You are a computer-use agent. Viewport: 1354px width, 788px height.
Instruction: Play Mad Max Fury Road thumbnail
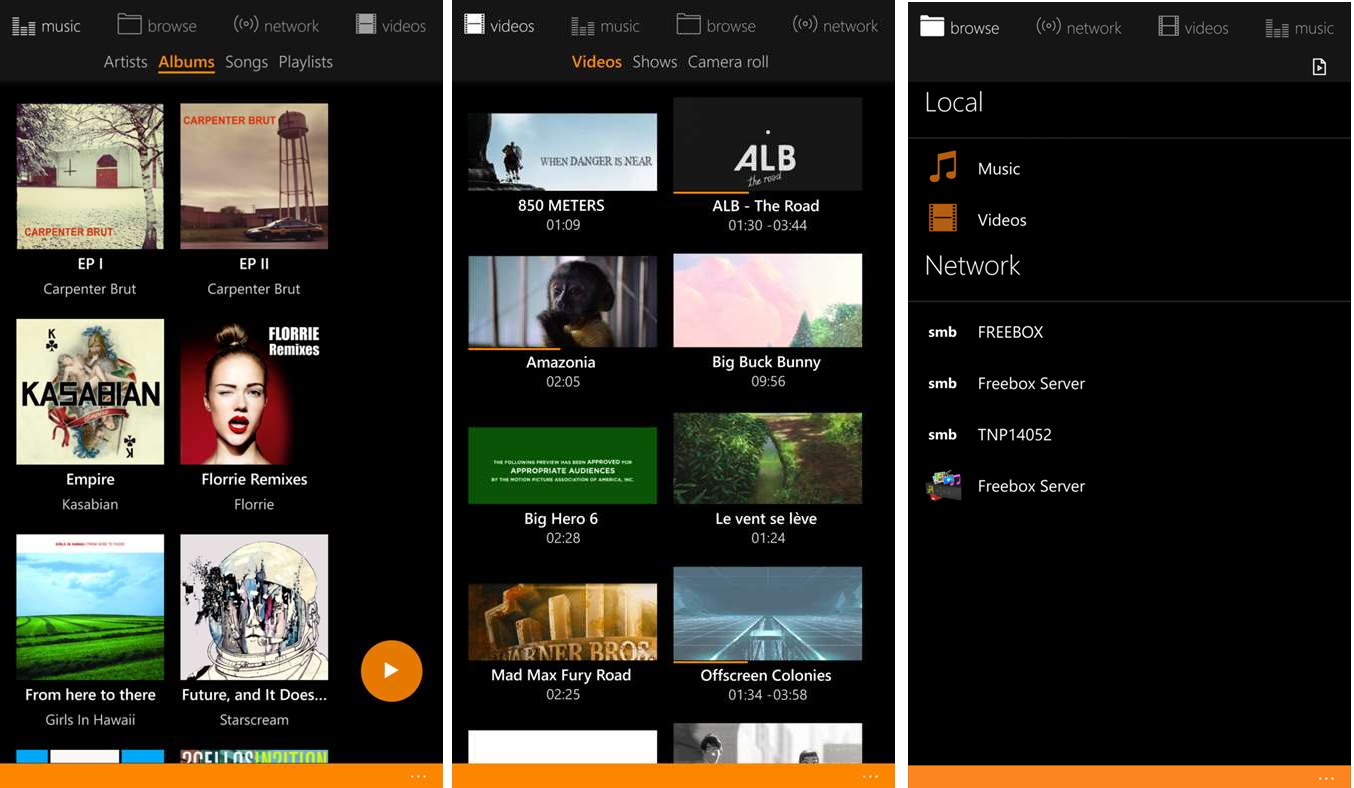(563, 623)
